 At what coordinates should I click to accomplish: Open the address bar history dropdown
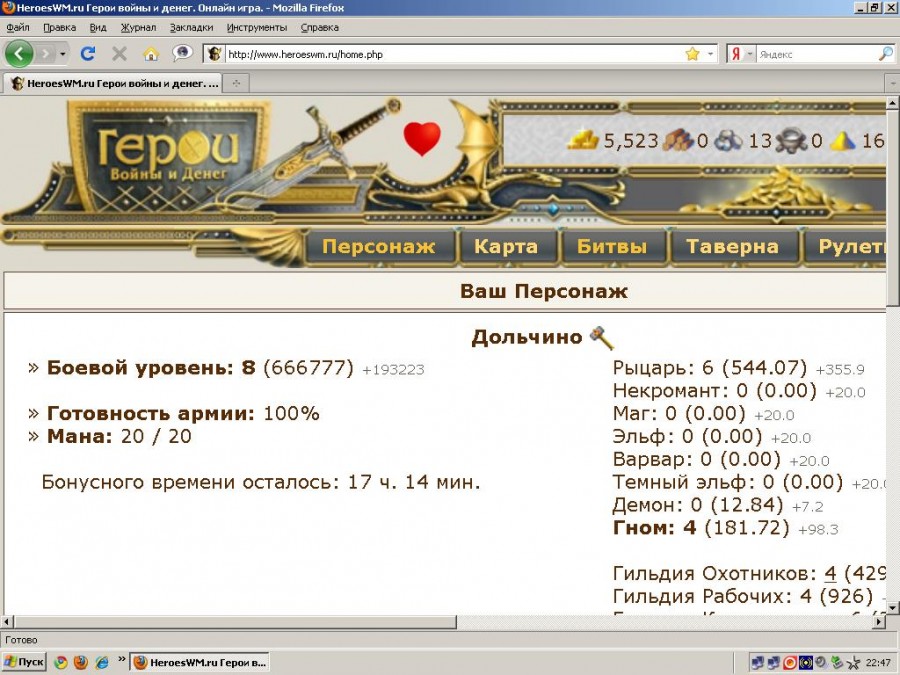pyautogui.click(x=711, y=54)
